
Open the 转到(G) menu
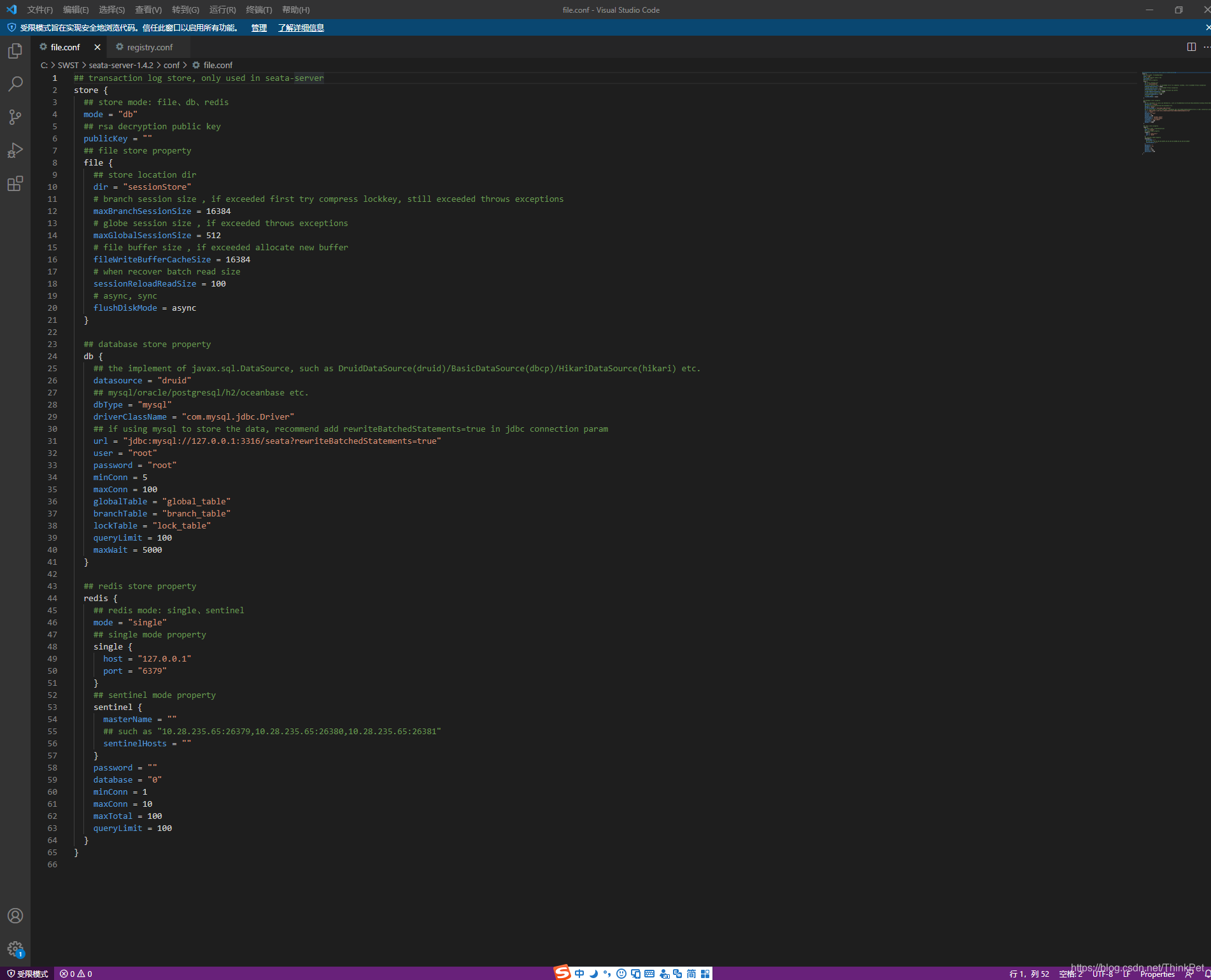click(x=185, y=10)
